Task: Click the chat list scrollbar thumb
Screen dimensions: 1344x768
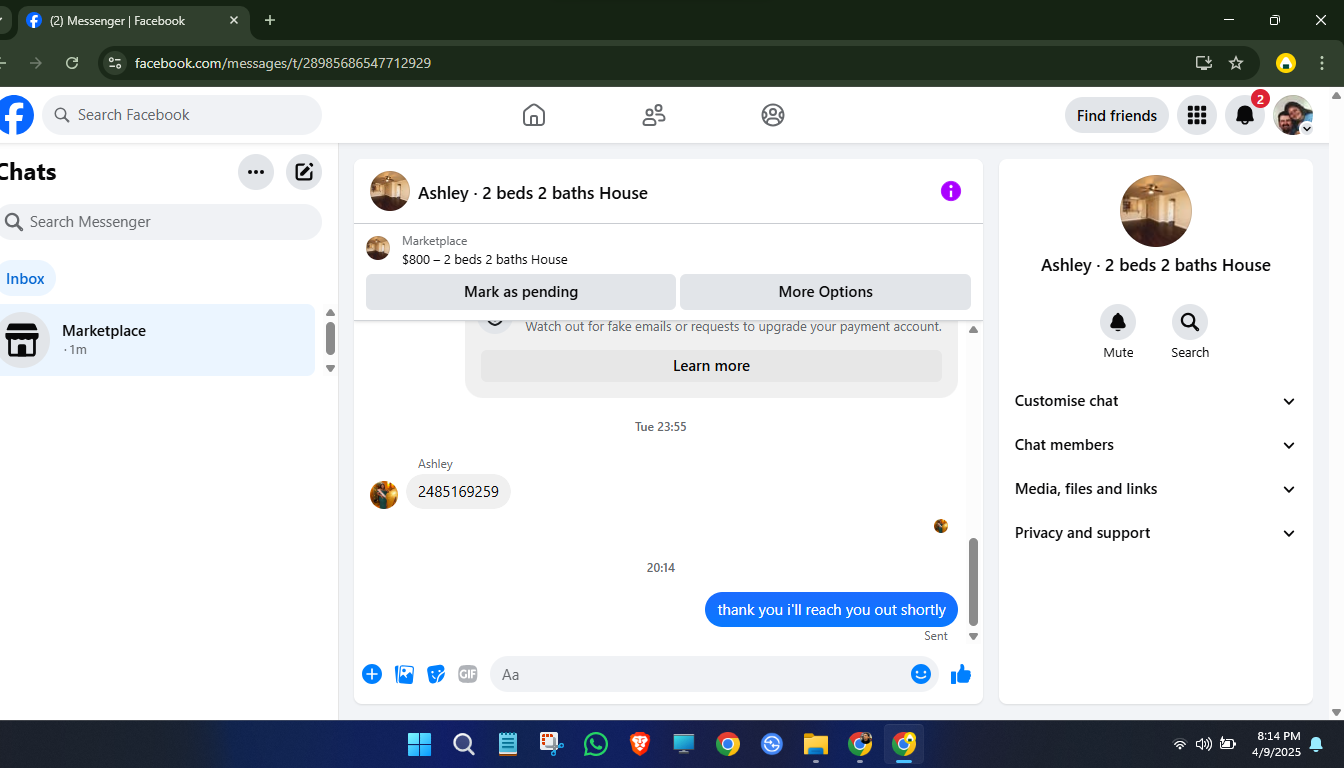Action: pos(330,338)
